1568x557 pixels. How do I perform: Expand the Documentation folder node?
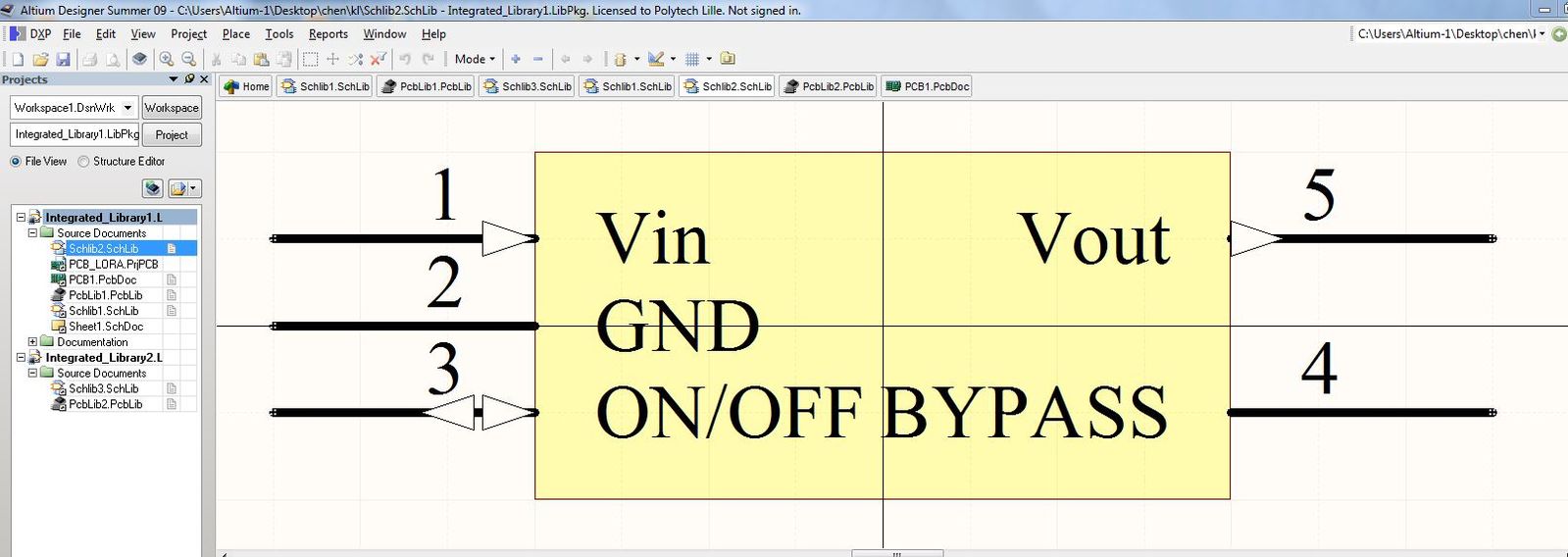pyautogui.click(x=32, y=342)
